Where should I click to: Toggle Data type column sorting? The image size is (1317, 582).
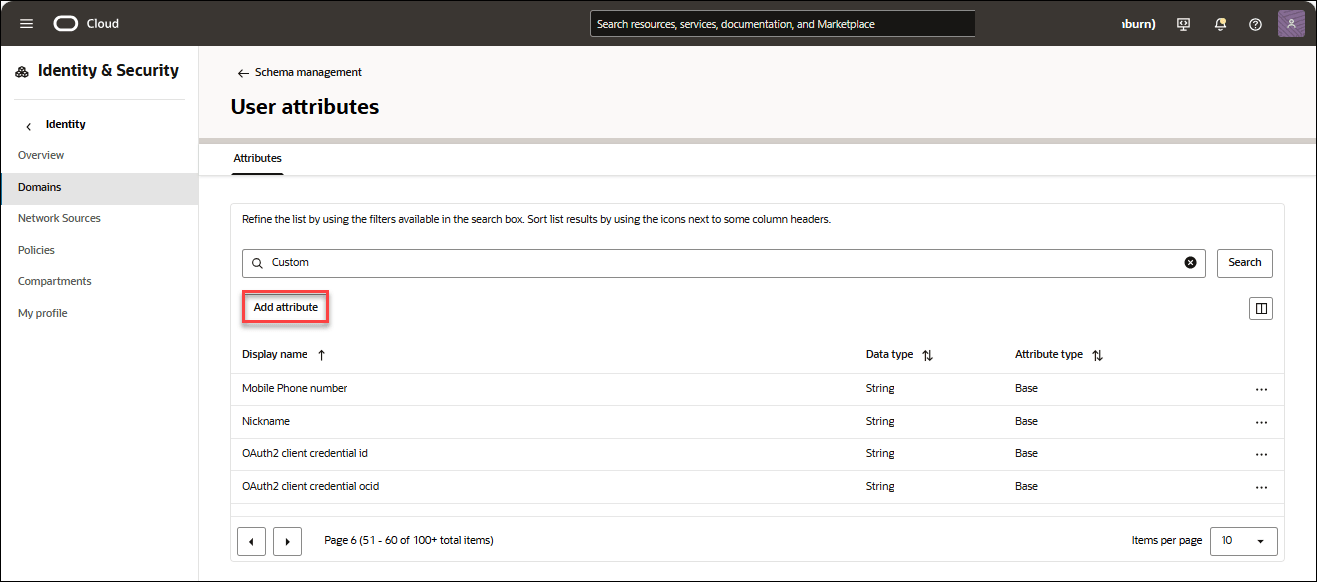coord(926,354)
